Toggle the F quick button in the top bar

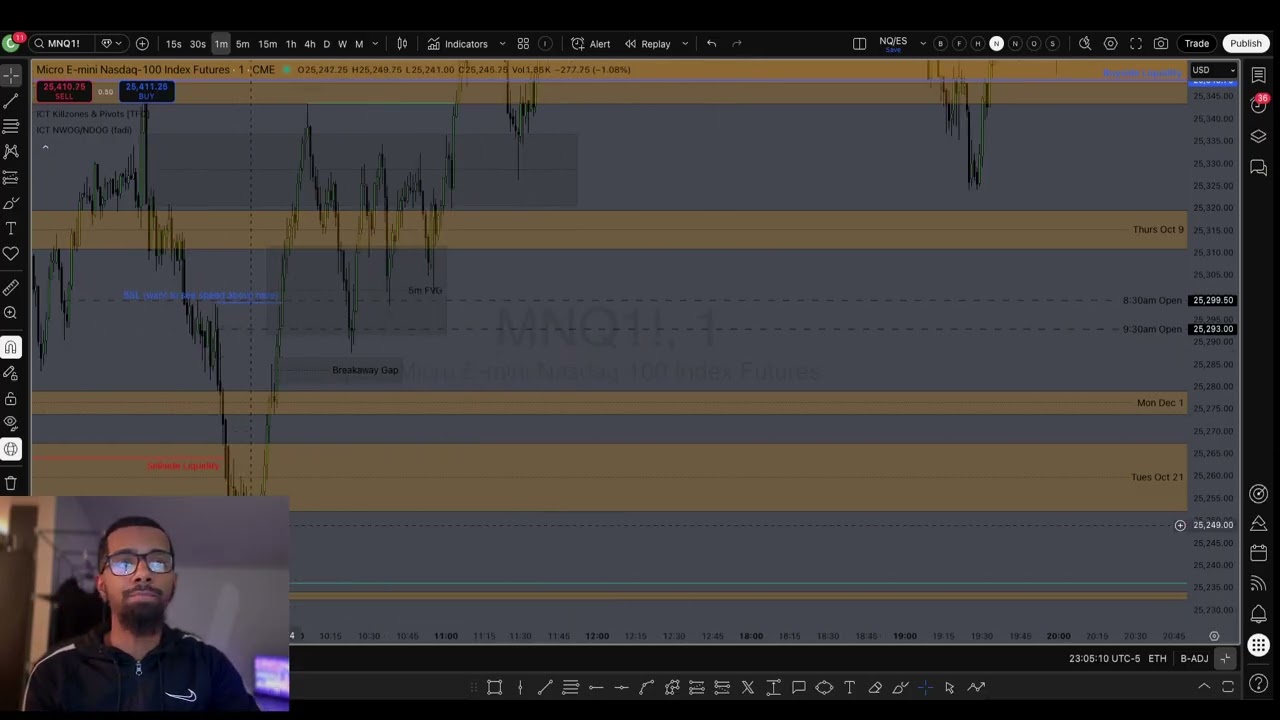[x=959, y=44]
